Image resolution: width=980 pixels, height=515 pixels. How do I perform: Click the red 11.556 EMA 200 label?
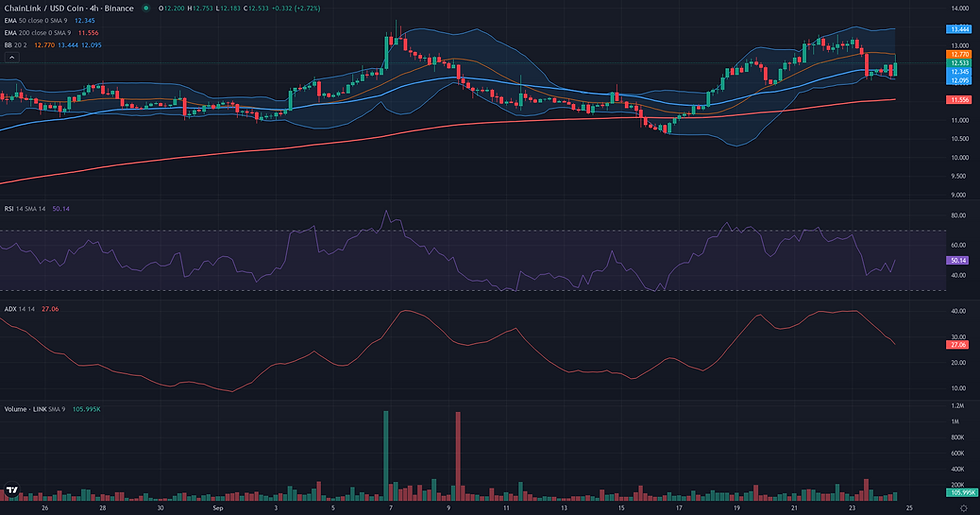click(959, 100)
